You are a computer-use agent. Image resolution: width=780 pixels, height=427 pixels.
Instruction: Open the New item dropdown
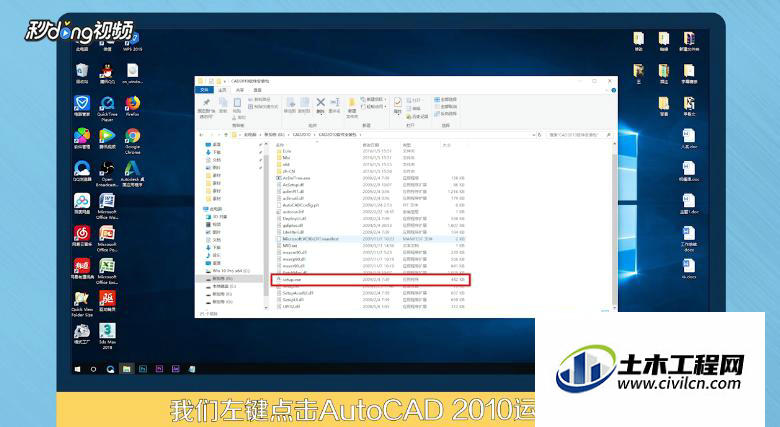[x=374, y=100]
